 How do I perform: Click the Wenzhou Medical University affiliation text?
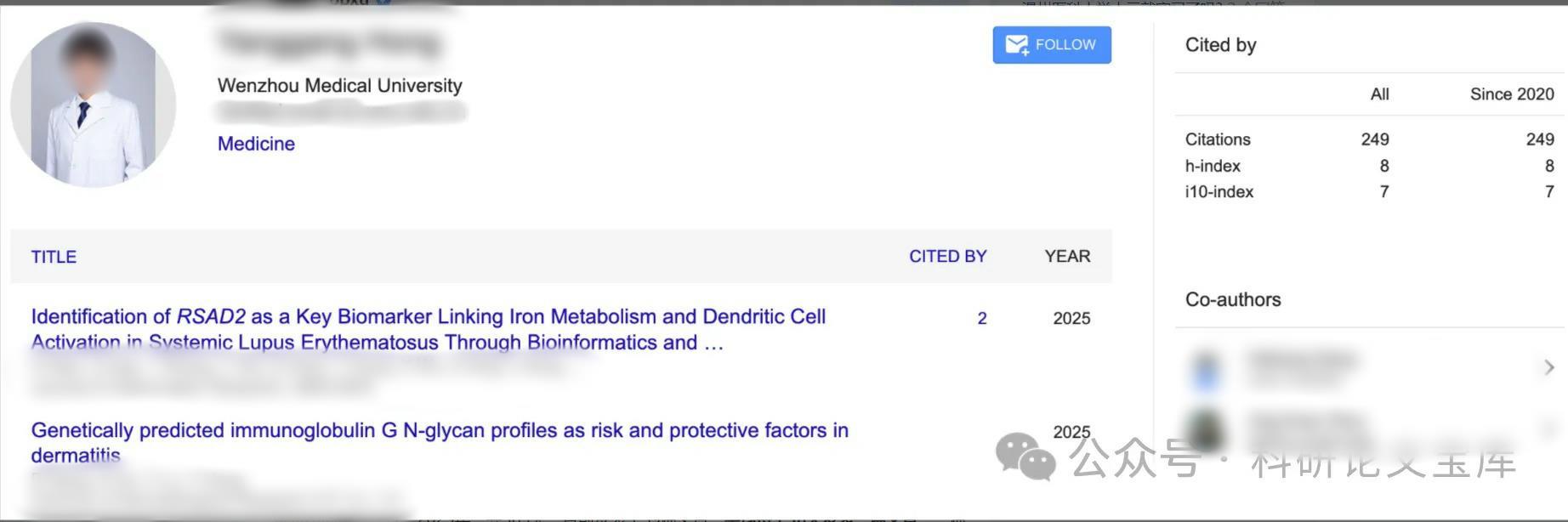(339, 86)
